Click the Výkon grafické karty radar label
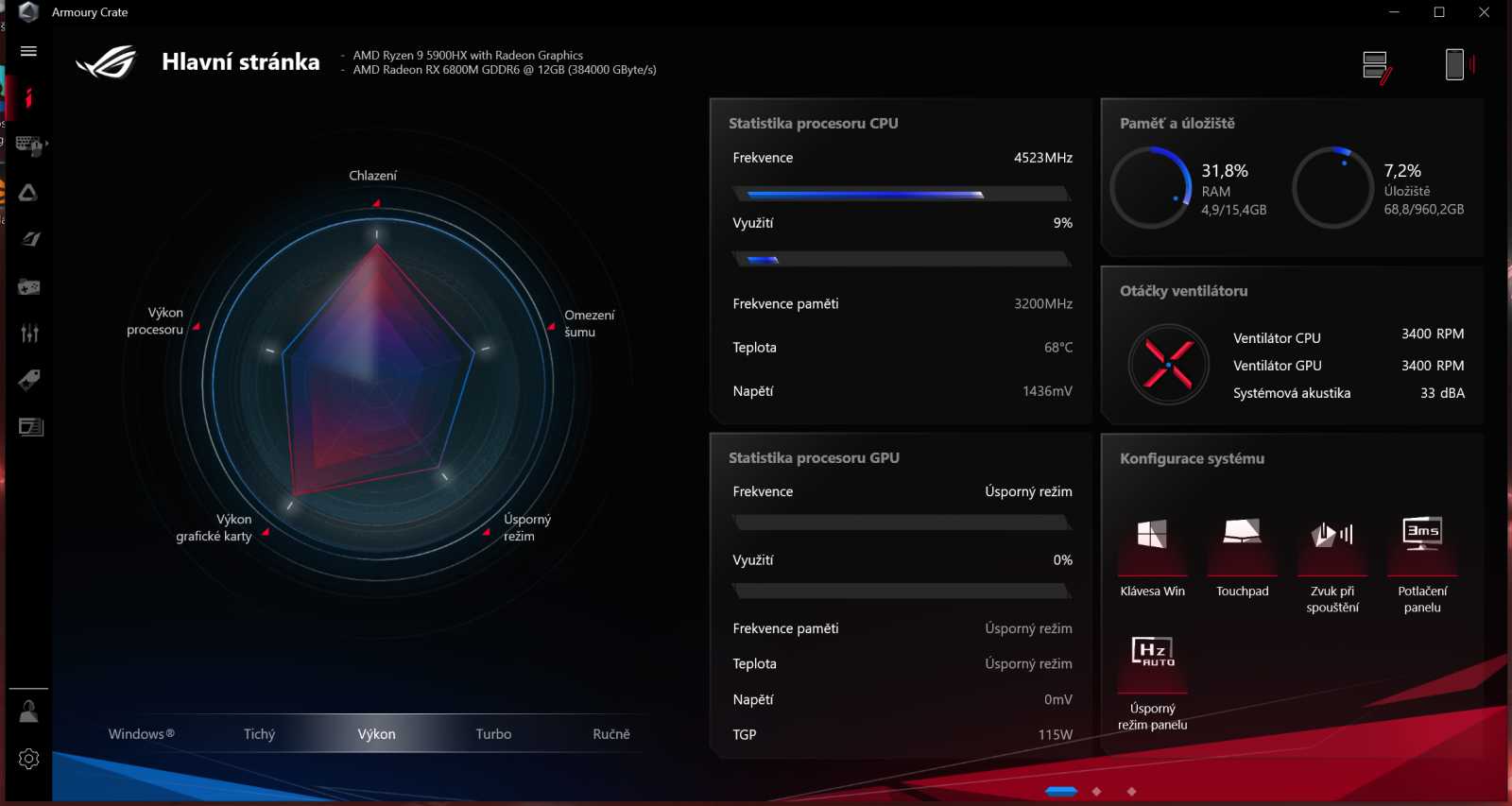1512x806 pixels. click(214, 527)
